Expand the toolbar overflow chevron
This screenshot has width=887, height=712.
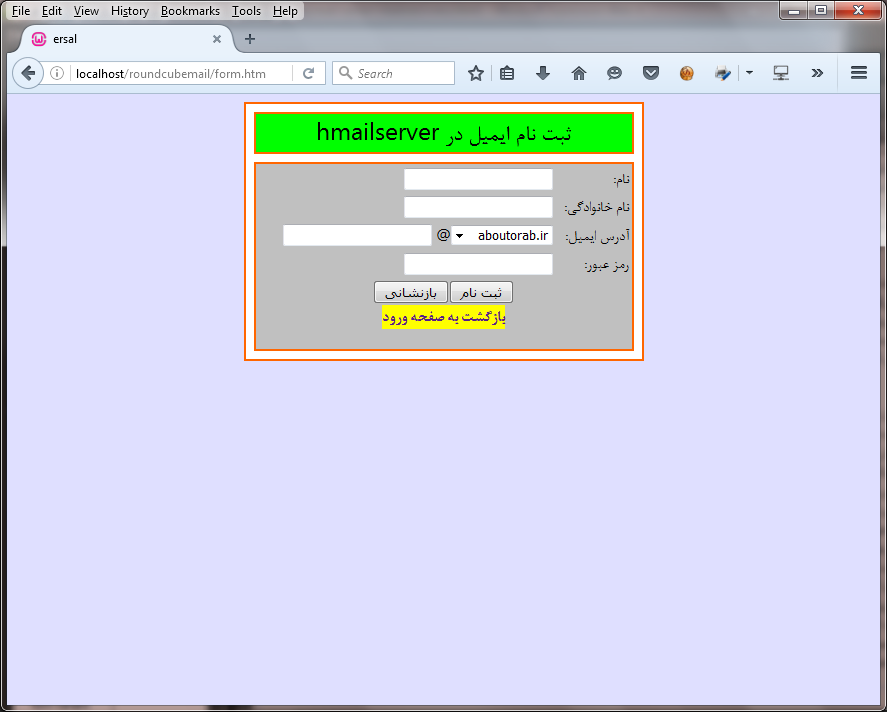point(817,73)
